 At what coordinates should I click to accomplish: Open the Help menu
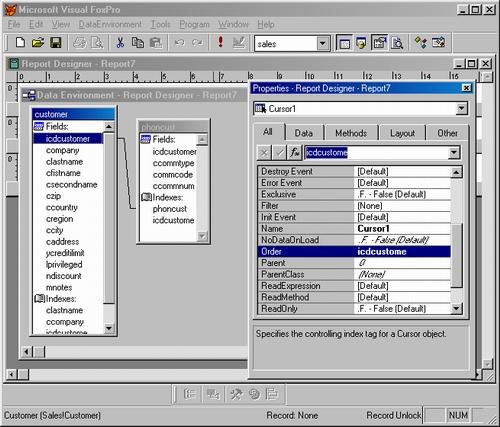point(266,24)
